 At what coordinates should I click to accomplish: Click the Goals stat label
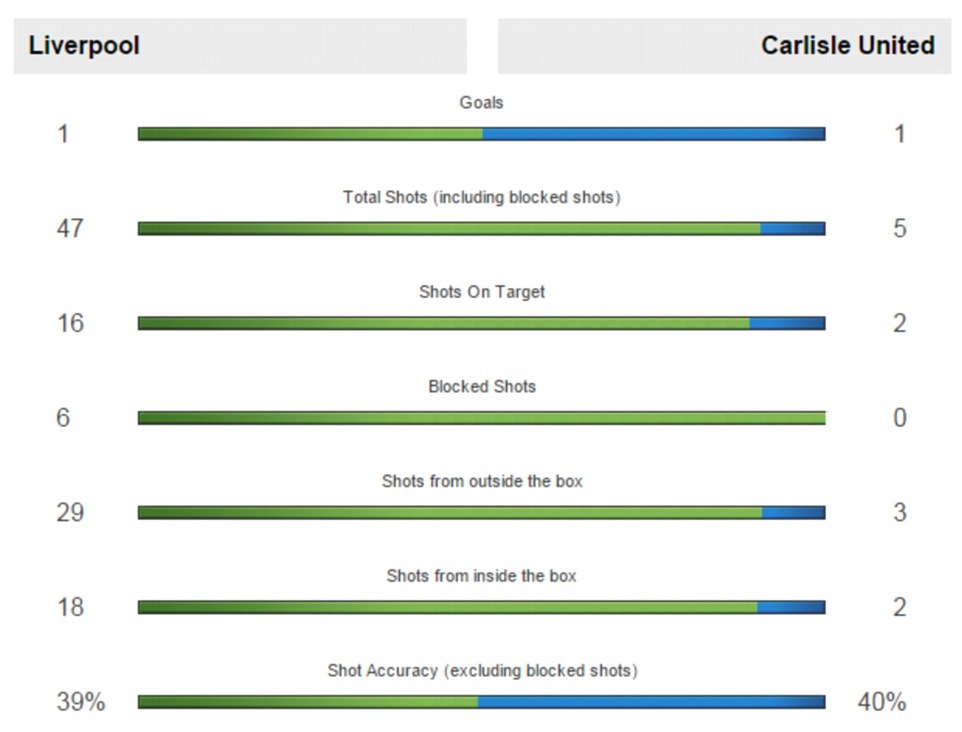[481, 102]
